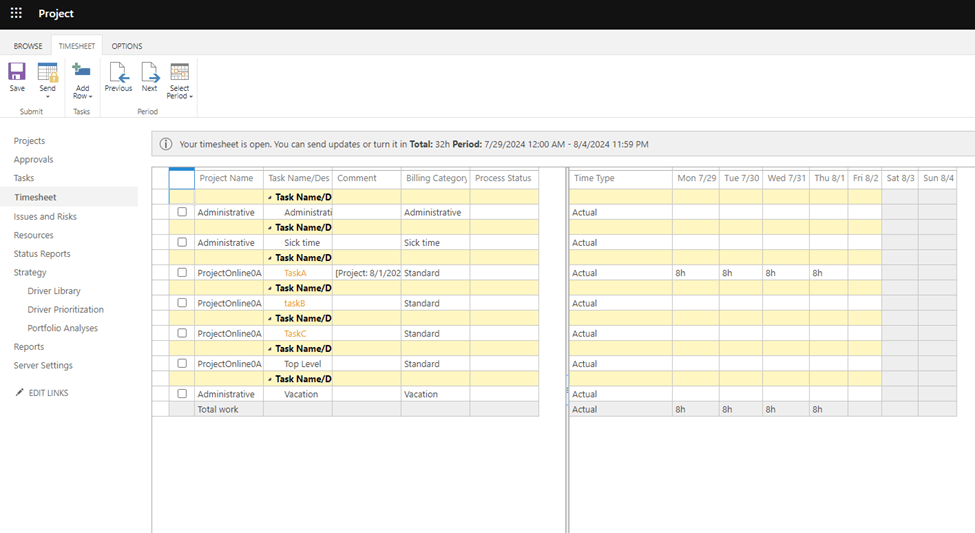Image resolution: width=975 pixels, height=533 pixels.
Task: Check the Sick time row checkbox
Action: [182, 242]
